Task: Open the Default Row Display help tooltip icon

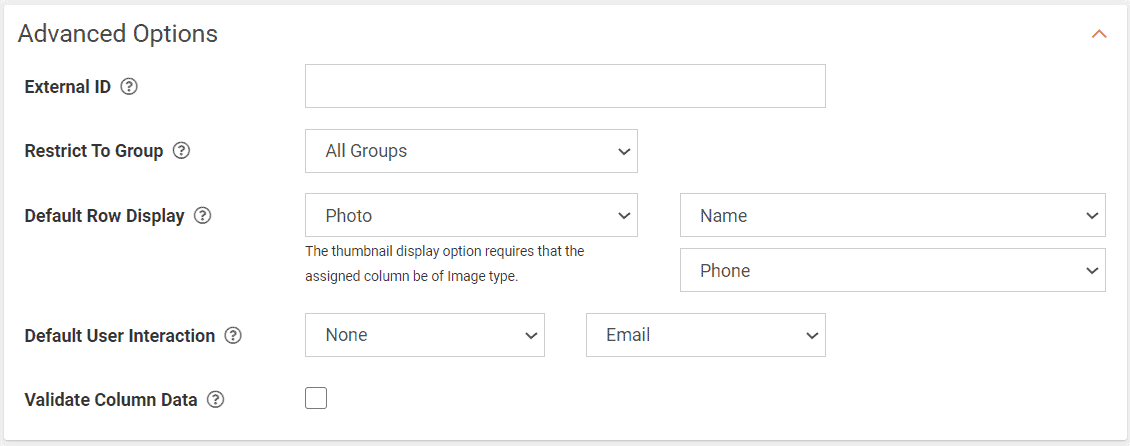Action: [x=203, y=215]
